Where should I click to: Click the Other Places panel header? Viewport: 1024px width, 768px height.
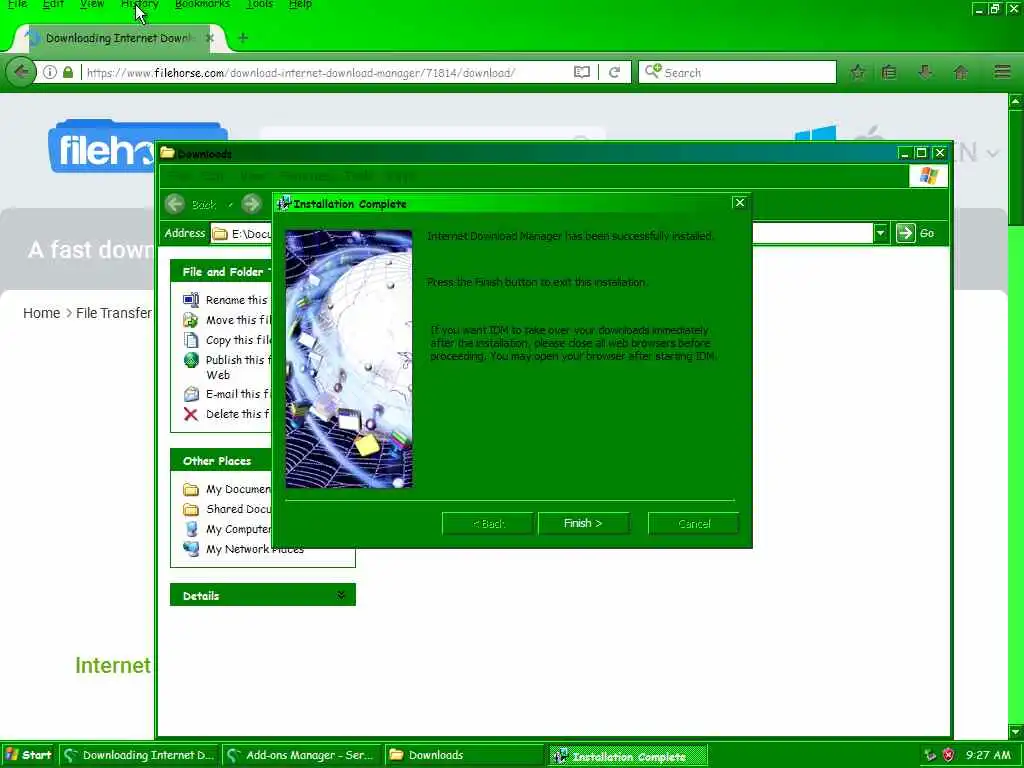click(221, 460)
